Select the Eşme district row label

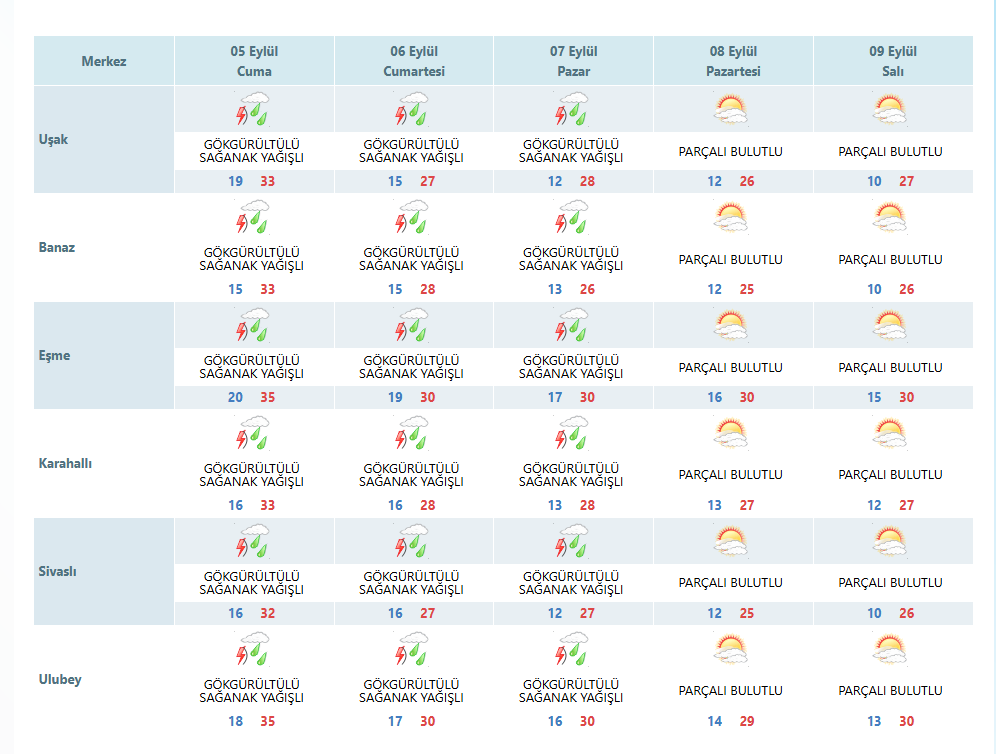coord(54,355)
